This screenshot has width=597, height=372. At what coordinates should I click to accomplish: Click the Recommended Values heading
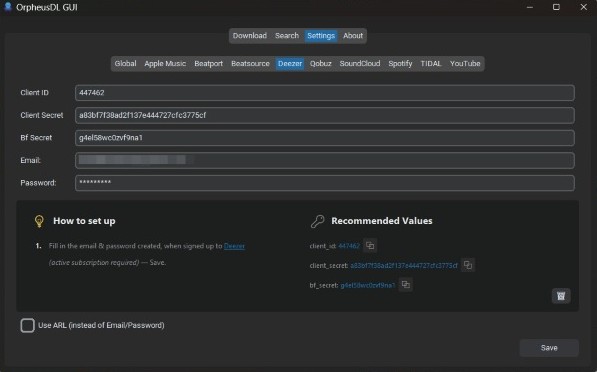pyautogui.click(x=382, y=221)
